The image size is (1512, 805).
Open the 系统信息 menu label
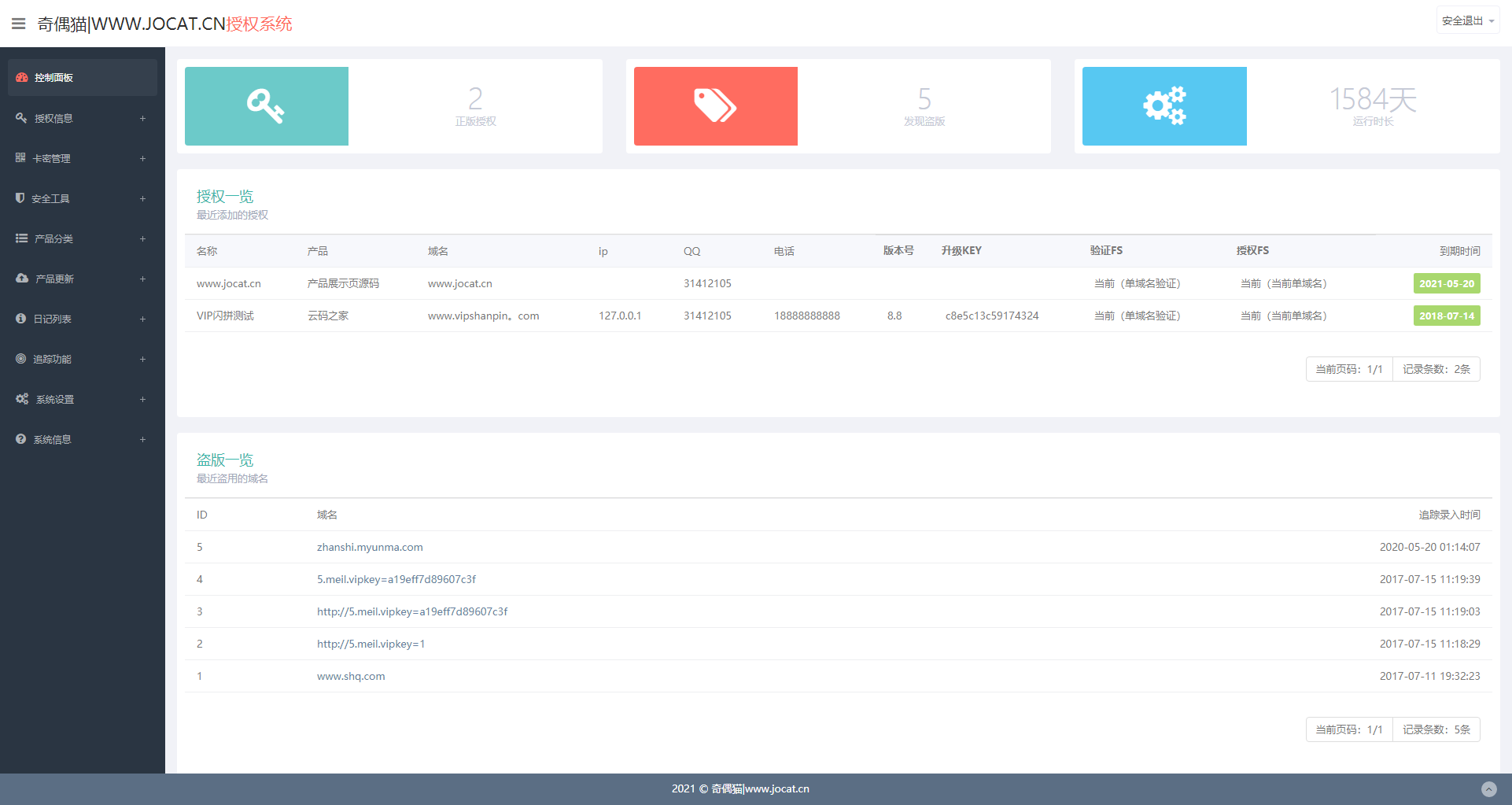coord(52,439)
